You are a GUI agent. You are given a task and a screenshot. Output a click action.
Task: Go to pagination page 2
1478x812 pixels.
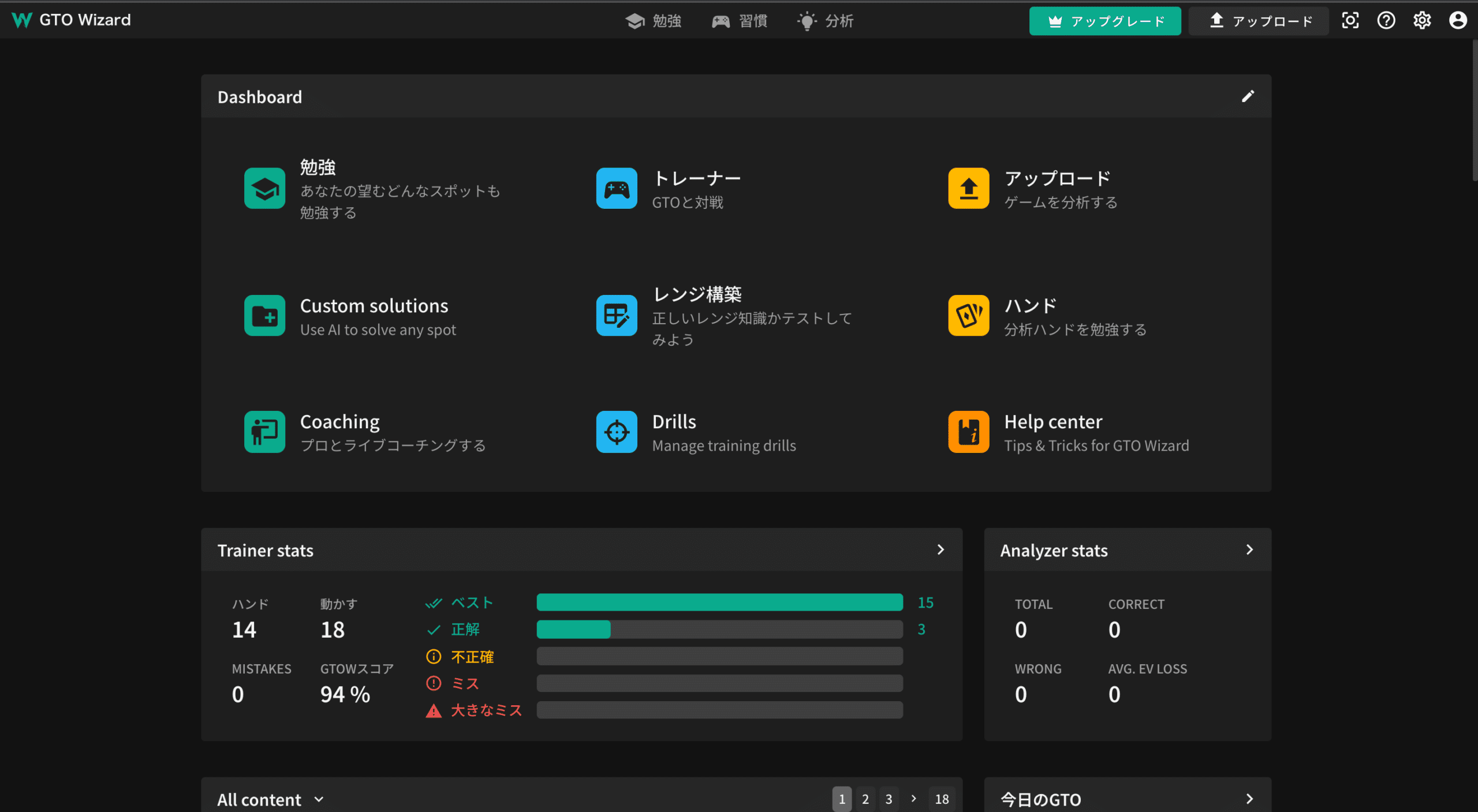tap(865, 799)
